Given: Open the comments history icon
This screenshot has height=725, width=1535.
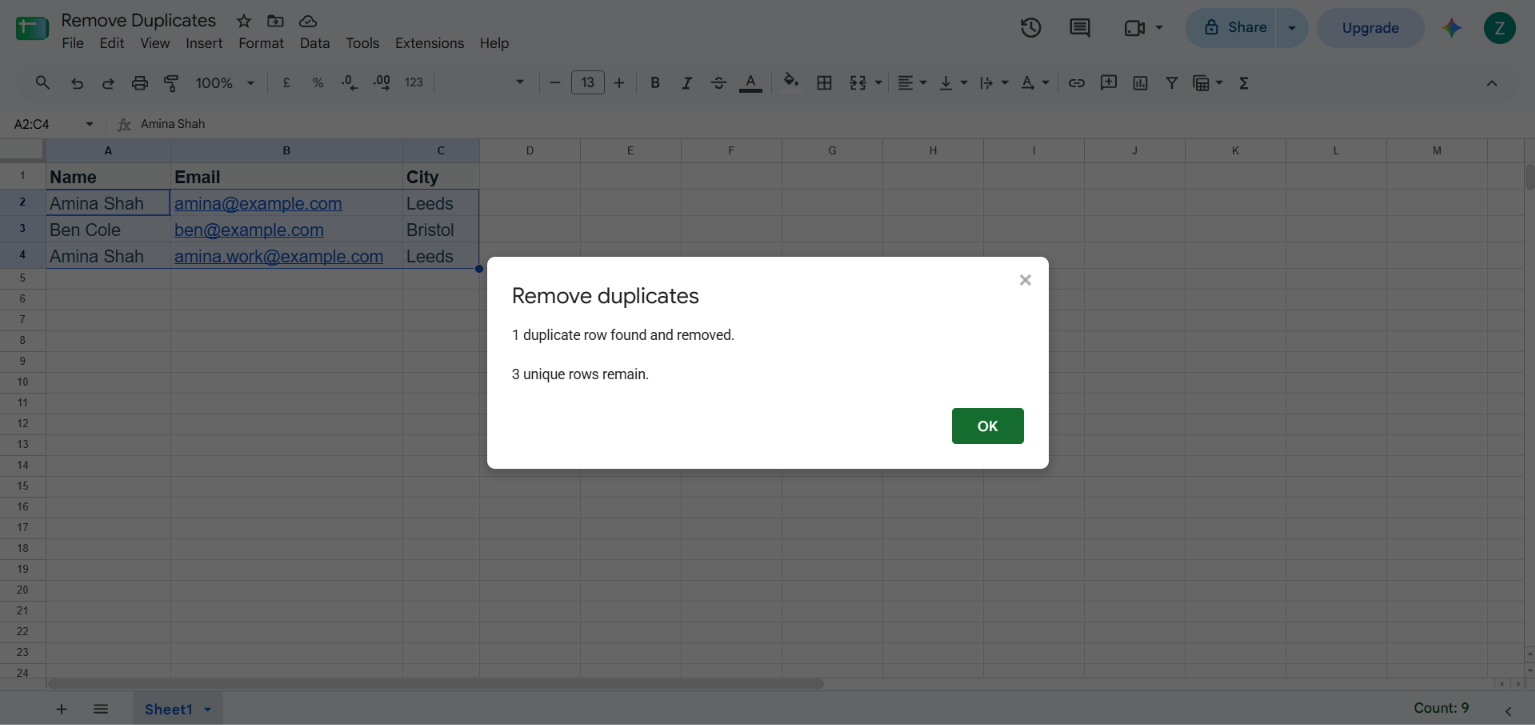Looking at the screenshot, I should click(x=1080, y=28).
